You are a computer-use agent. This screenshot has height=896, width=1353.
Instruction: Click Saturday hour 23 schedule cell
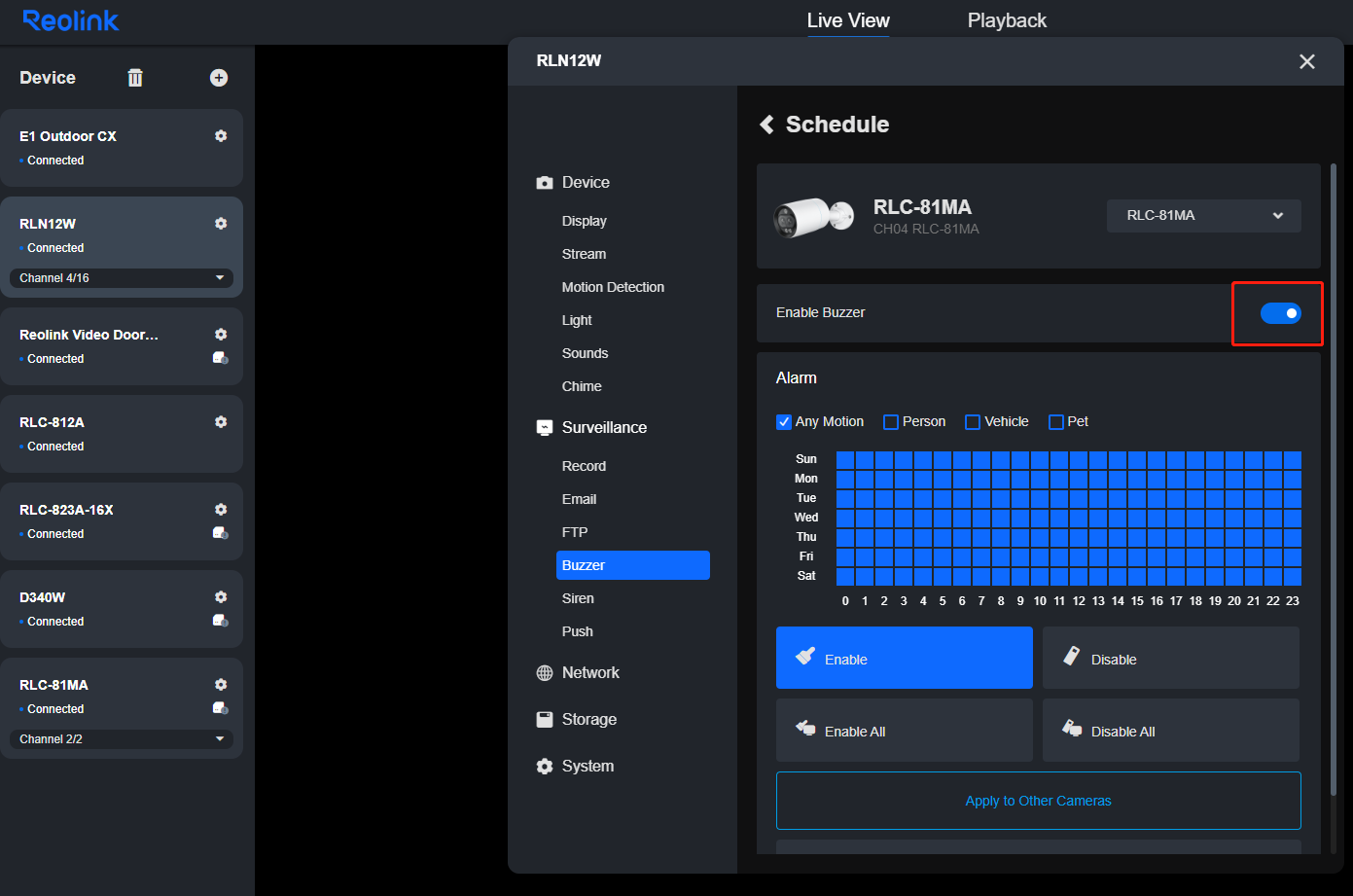tap(1293, 576)
